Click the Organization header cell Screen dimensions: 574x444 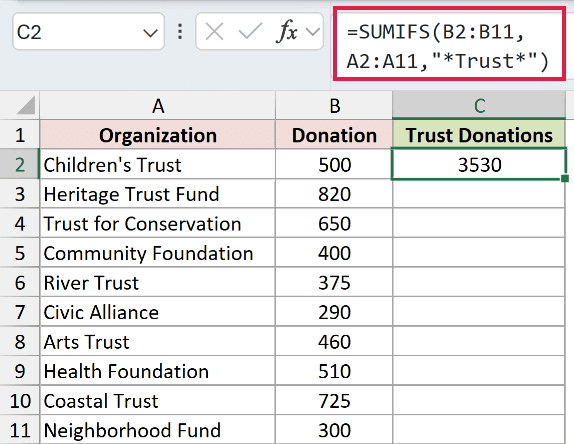click(158, 135)
